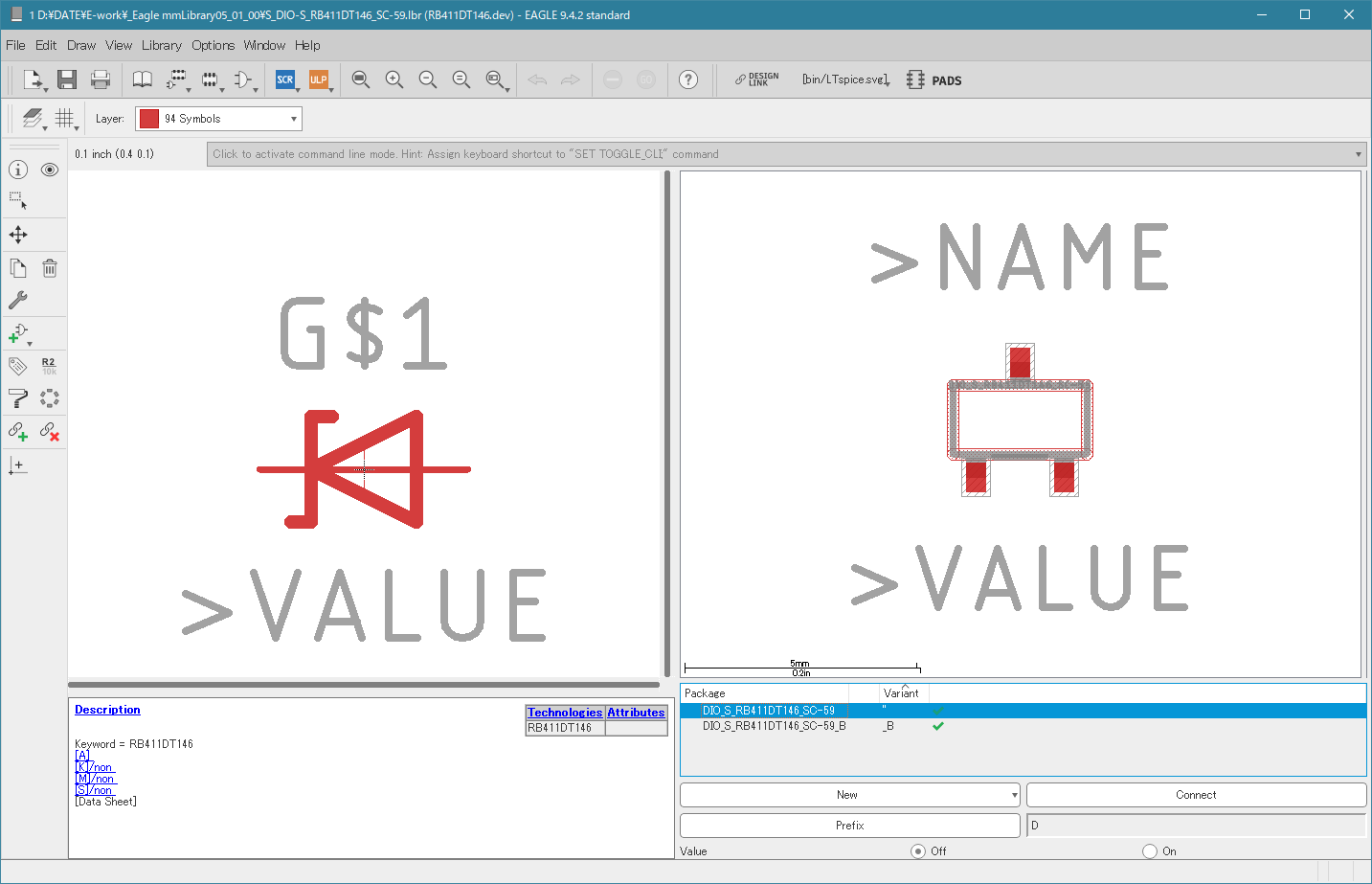Open the Design Link tool
Image resolution: width=1372 pixels, height=884 pixels.
click(x=757, y=79)
